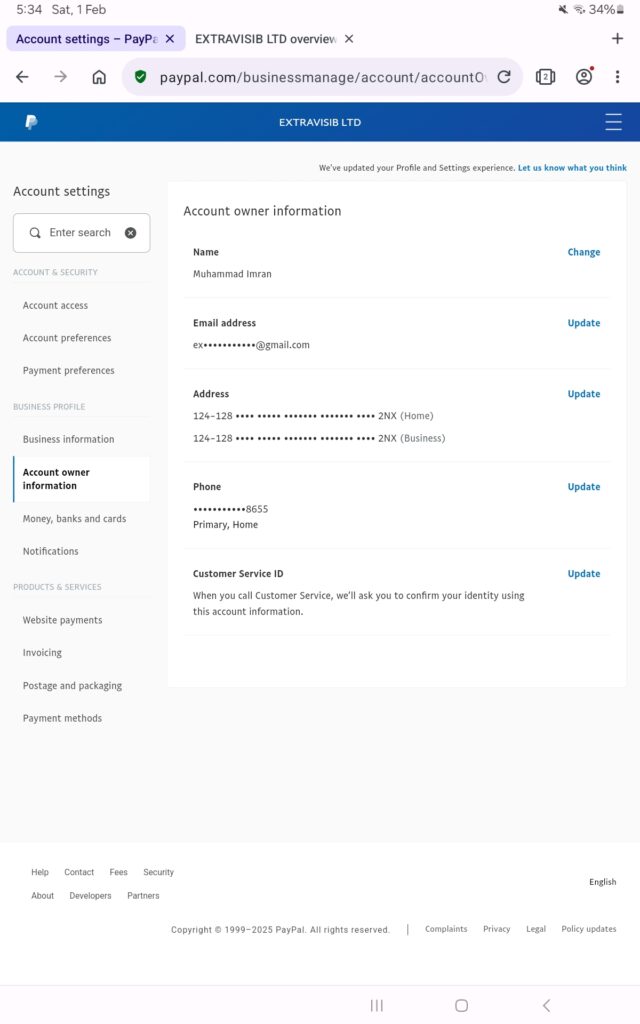Image resolution: width=640 pixels, height=1024 pixels.
Task: Click the PayPal logo icon
Action: point(31,122)
